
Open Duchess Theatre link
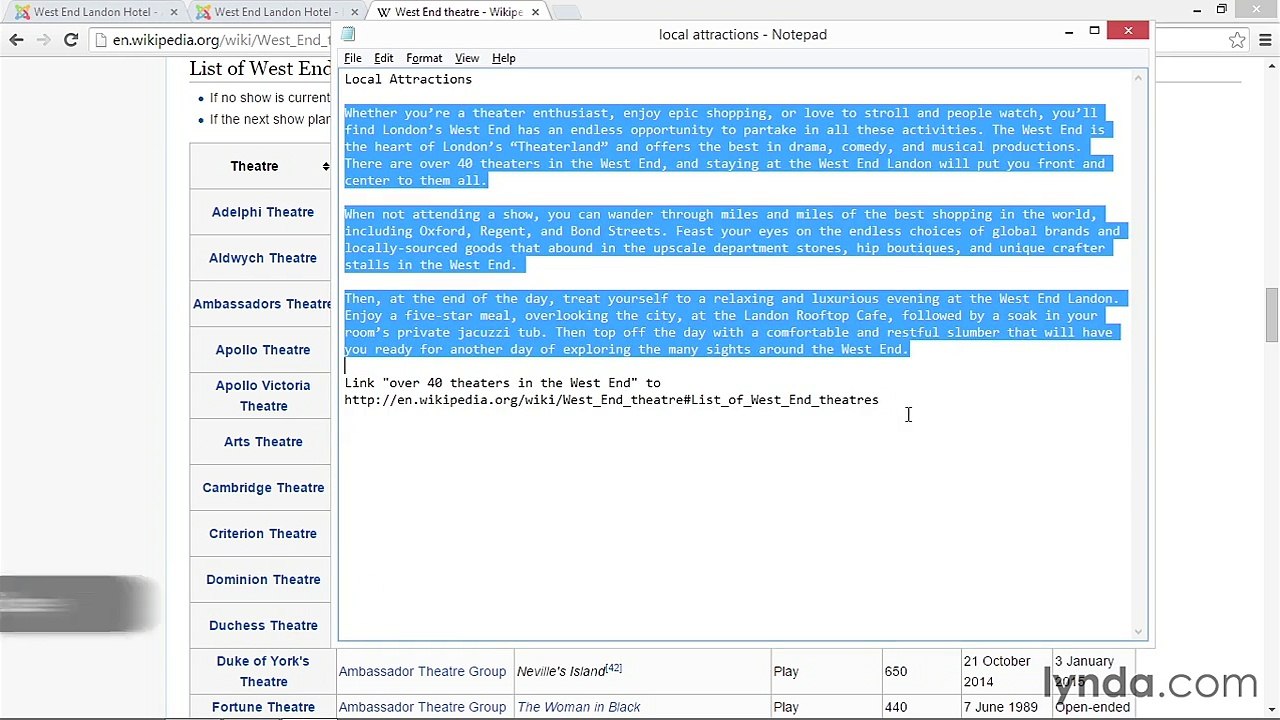[263, 626]
